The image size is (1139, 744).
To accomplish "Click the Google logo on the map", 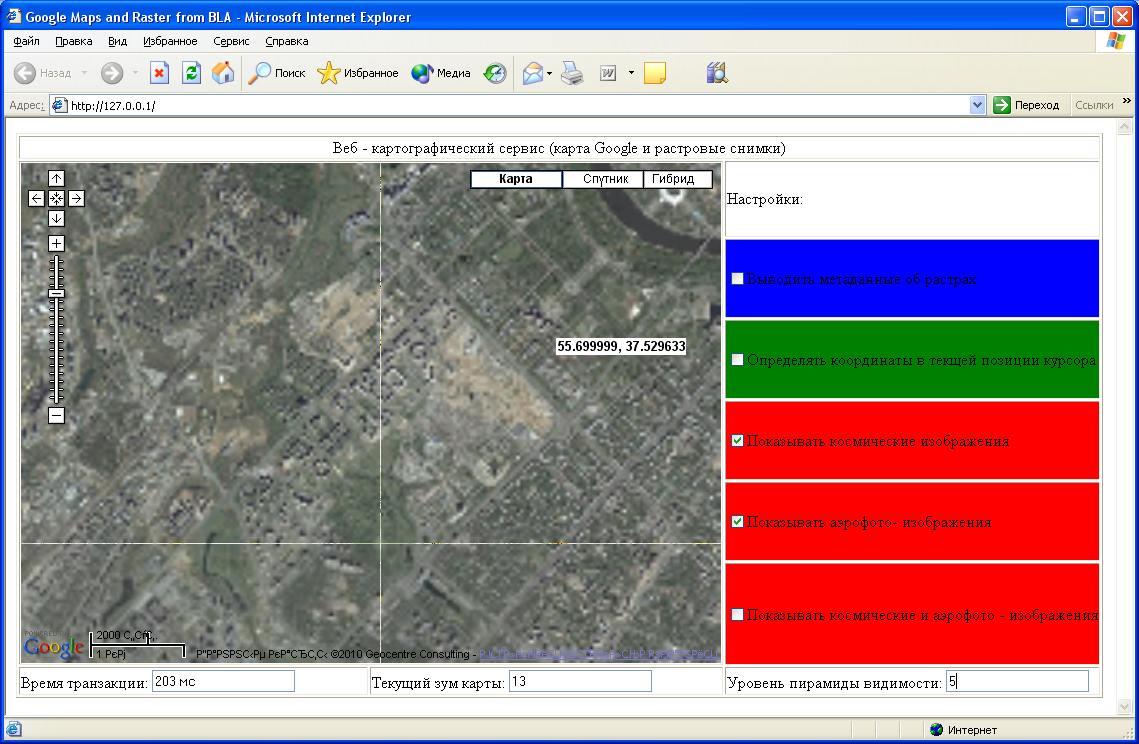I will tap(53, 646).
